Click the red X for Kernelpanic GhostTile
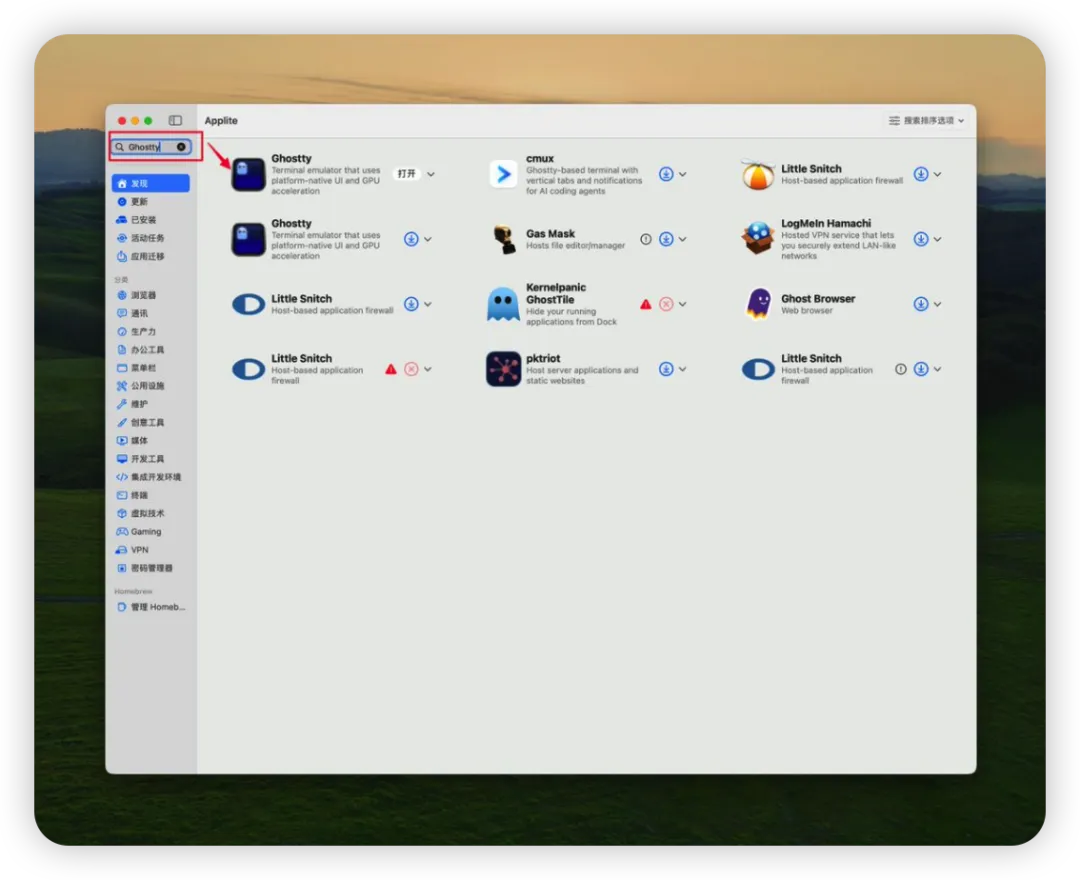This screenshot has width=1080, height=880. [666, 304]
